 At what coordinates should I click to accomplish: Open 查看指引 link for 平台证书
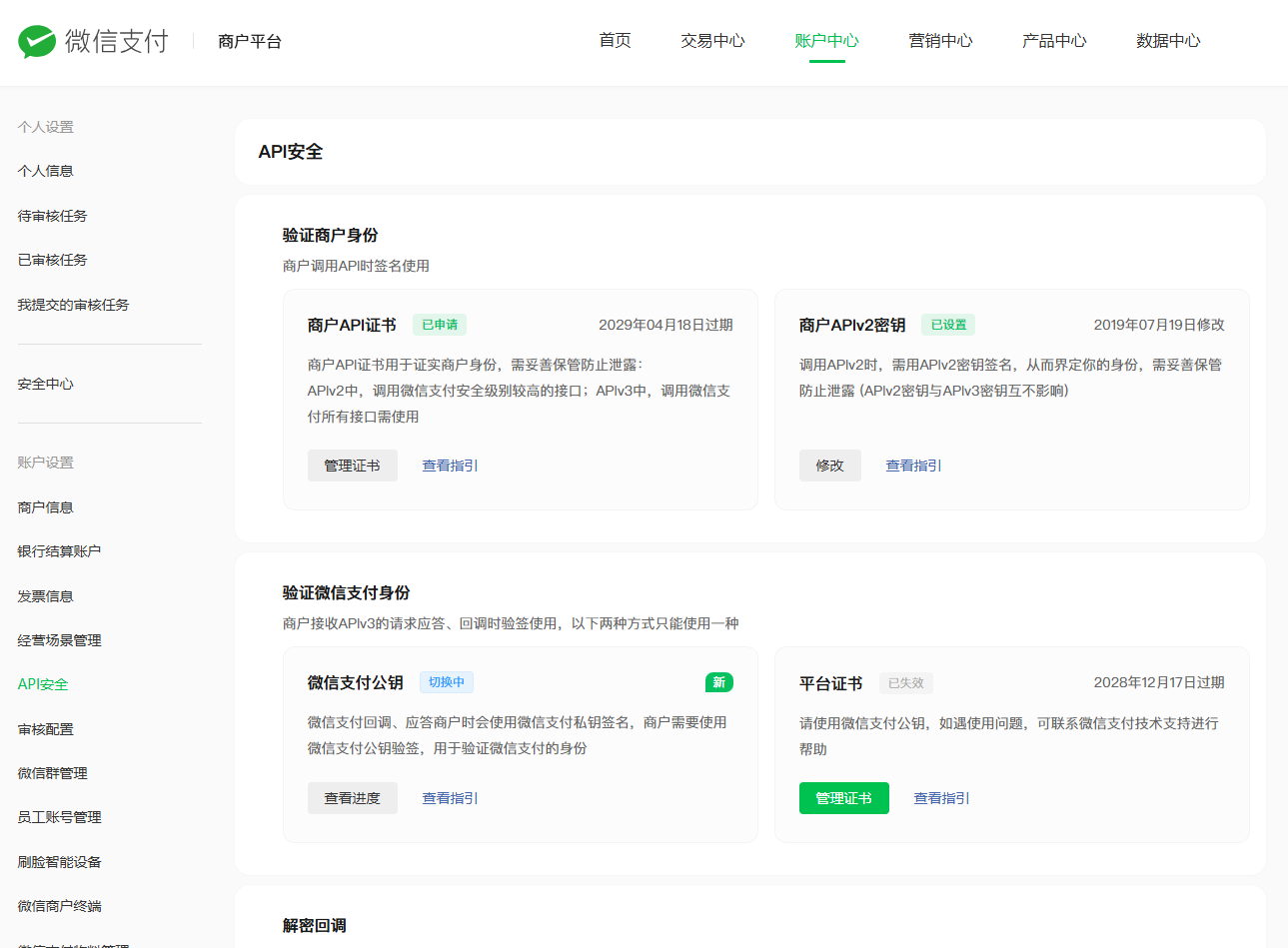(941, 798)
